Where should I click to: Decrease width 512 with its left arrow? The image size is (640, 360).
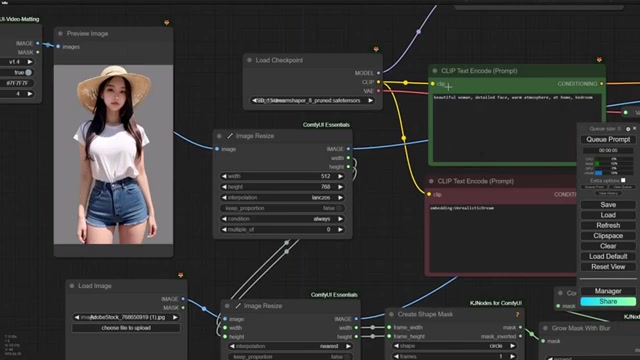tap(224, 176)
